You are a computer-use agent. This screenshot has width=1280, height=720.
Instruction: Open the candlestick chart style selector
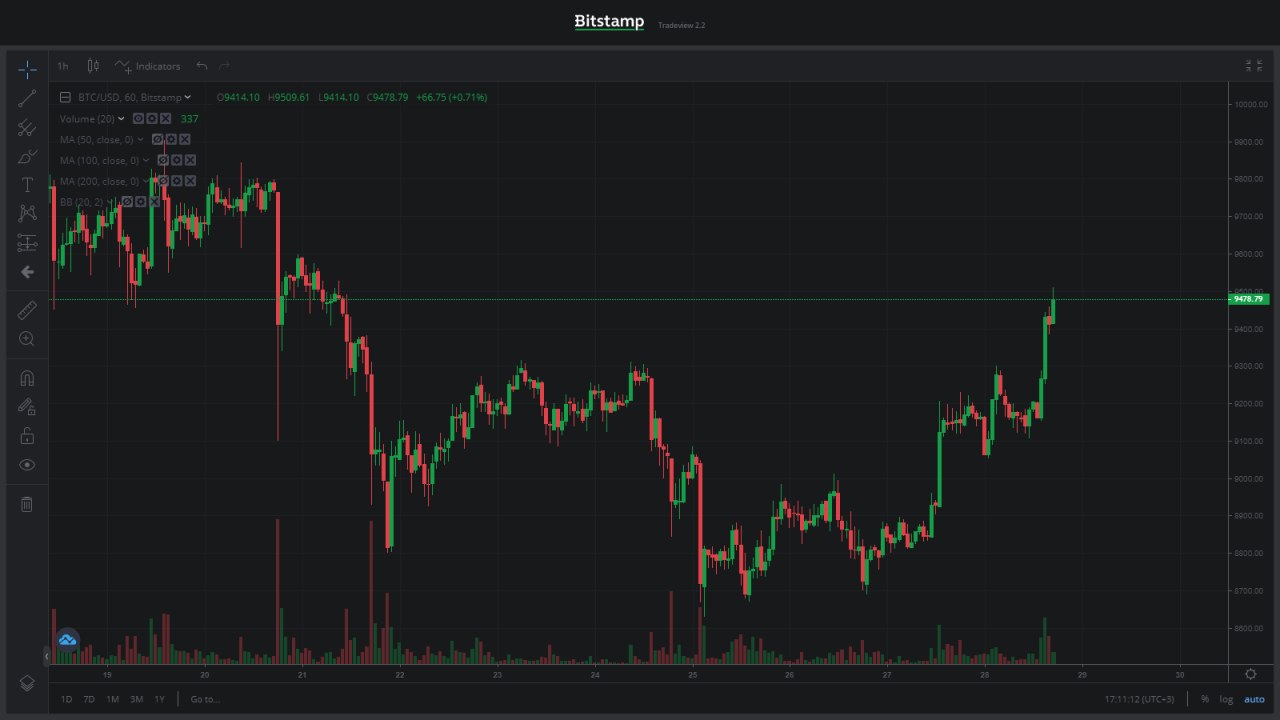click(93, 66)
